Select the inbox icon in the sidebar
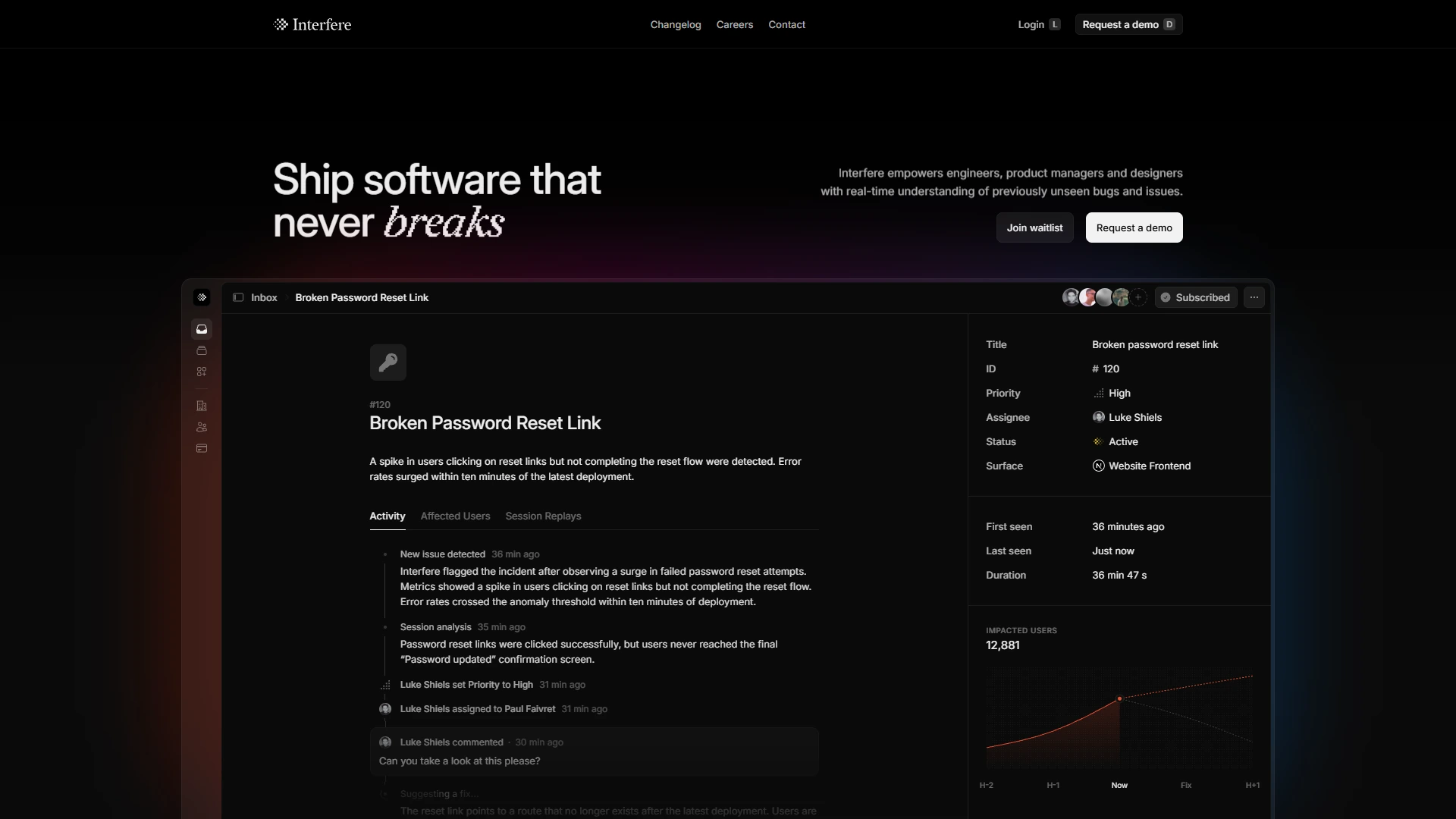The image size is (1456, 819). (x=202, y=329)
